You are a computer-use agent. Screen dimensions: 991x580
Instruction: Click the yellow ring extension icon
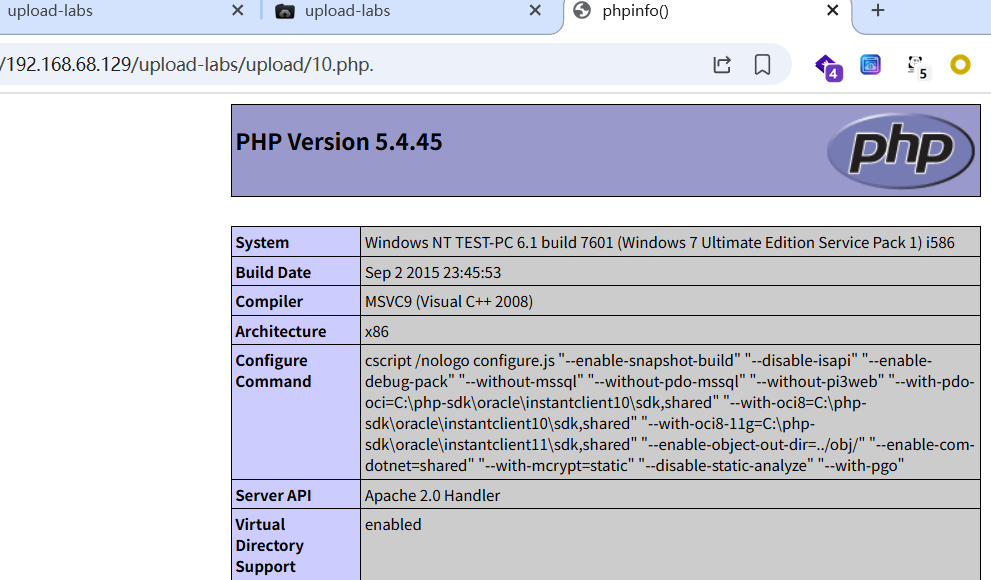(960, 64)
